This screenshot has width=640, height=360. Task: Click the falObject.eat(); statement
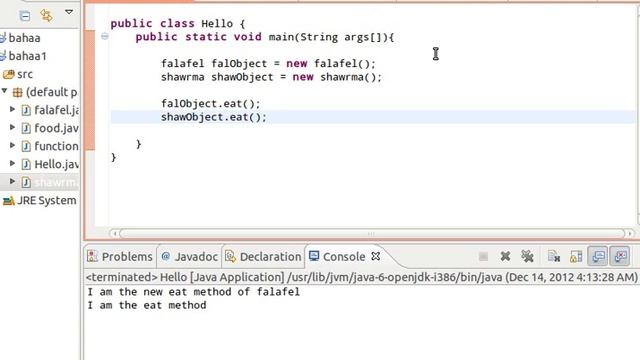(x=211, y=104)
